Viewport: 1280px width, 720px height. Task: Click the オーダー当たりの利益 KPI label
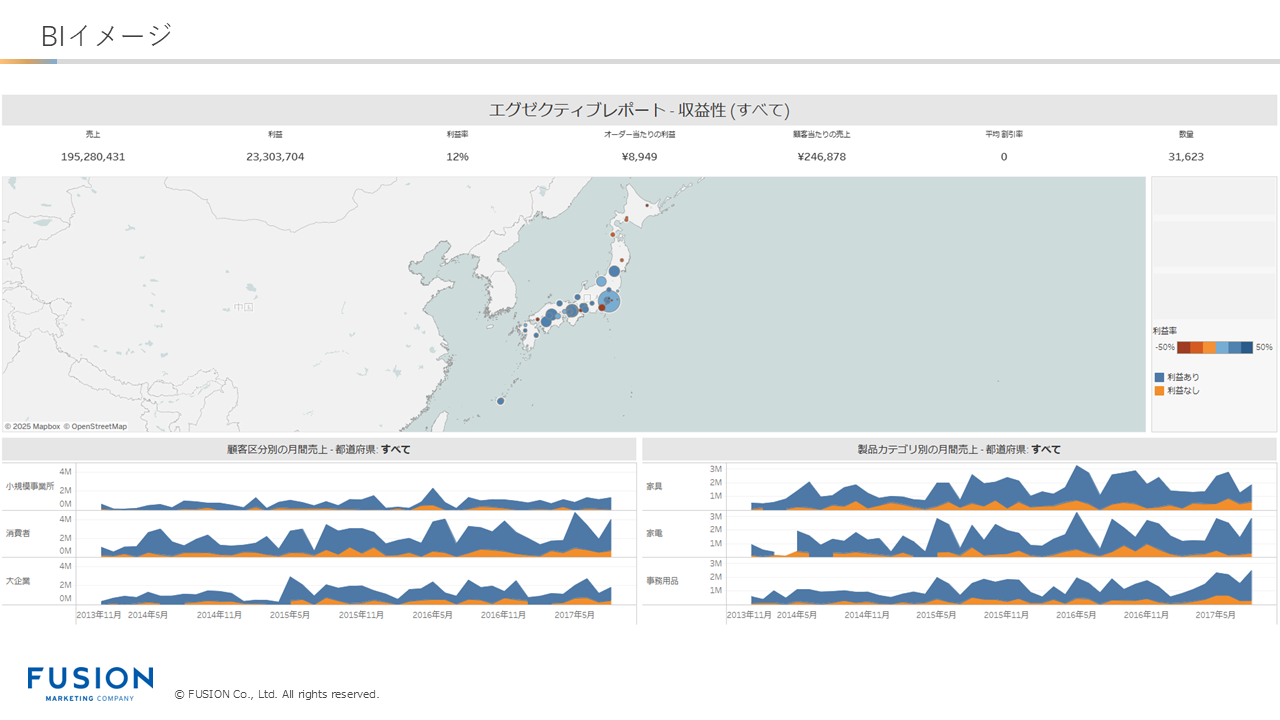tap(639, 134)
